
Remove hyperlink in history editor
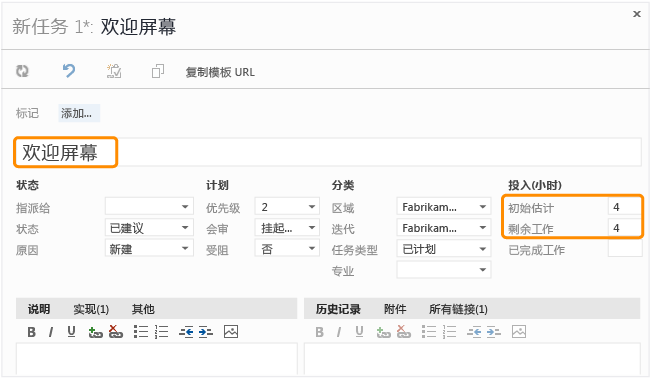404,332
